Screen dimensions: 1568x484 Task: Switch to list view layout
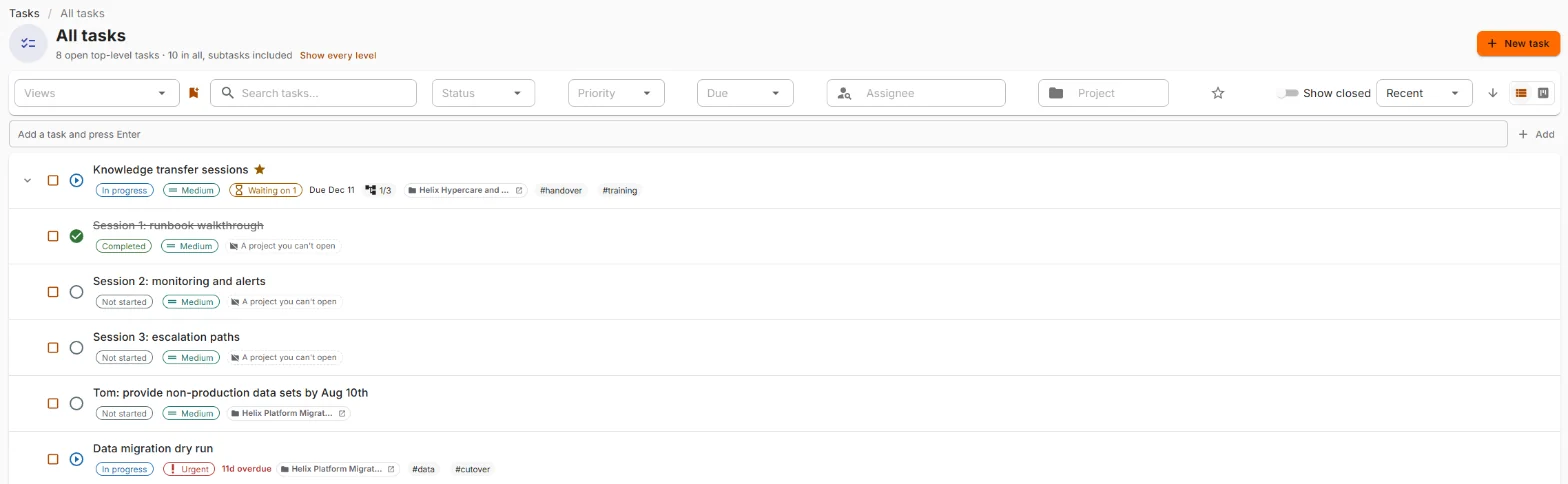[x=1521, y=93]
